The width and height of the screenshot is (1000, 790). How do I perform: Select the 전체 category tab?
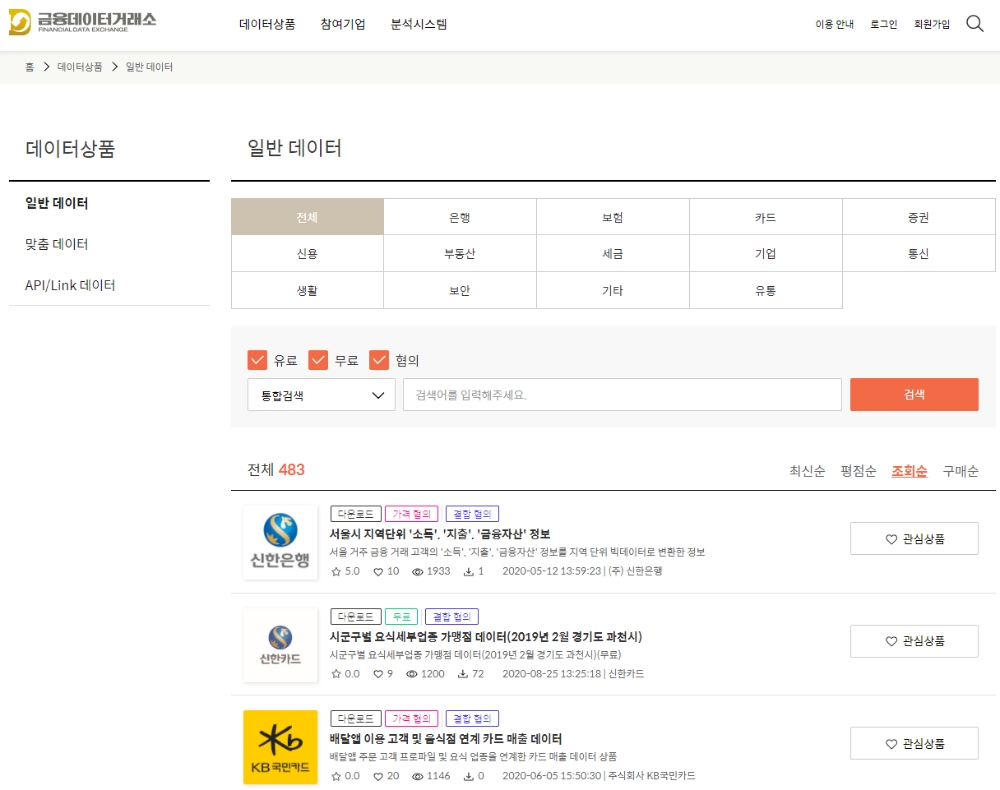pyautogui.click(x=307, y=217)
